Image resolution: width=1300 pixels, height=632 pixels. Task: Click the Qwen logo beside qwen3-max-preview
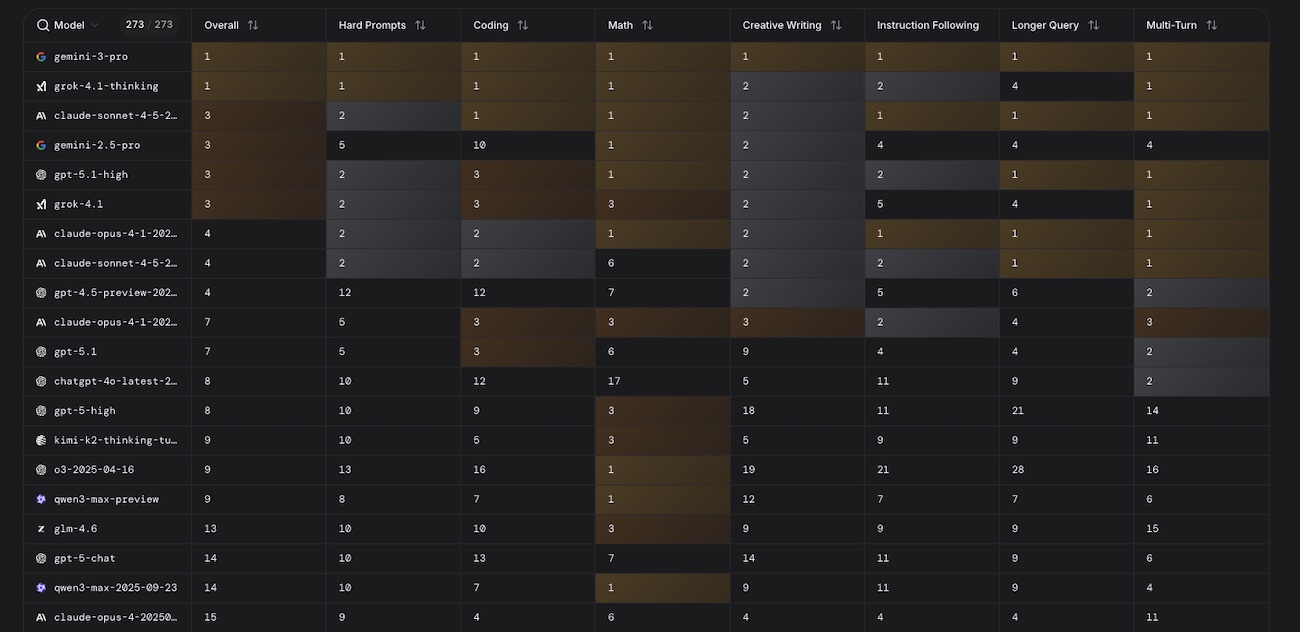pyautogui.click(x=41, y=499)
